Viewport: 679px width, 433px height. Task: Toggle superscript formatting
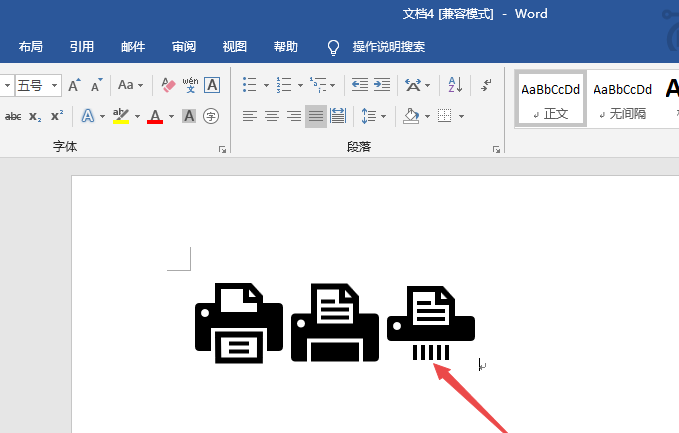57,116
